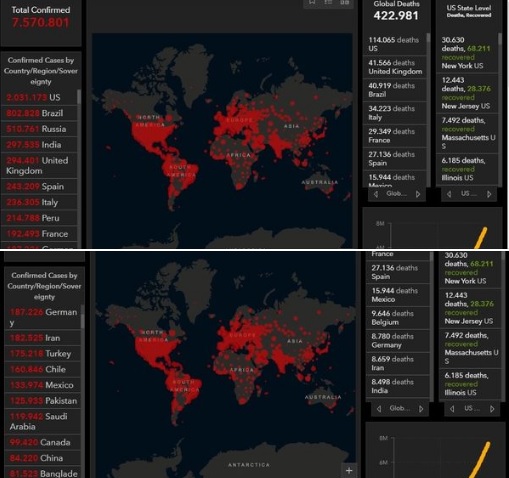The image size is (509, 478).
Task: Select Italy 34.223 deaths entry
Action: (x=394, y=113)
